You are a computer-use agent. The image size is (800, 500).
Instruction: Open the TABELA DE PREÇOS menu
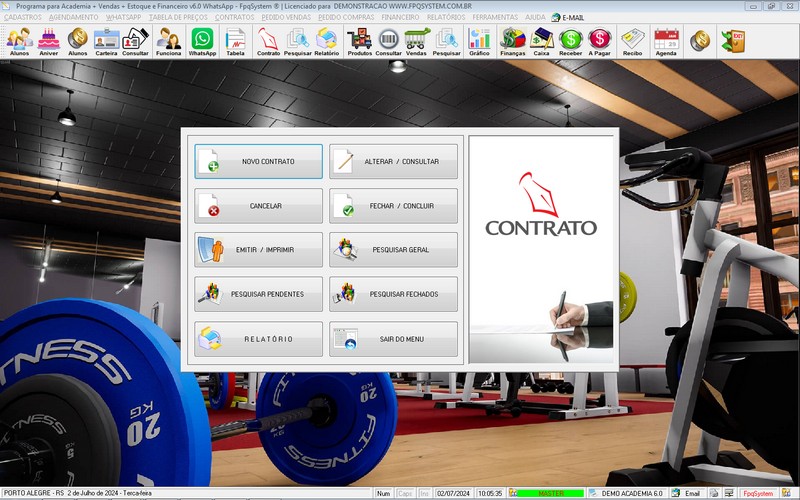178,17
